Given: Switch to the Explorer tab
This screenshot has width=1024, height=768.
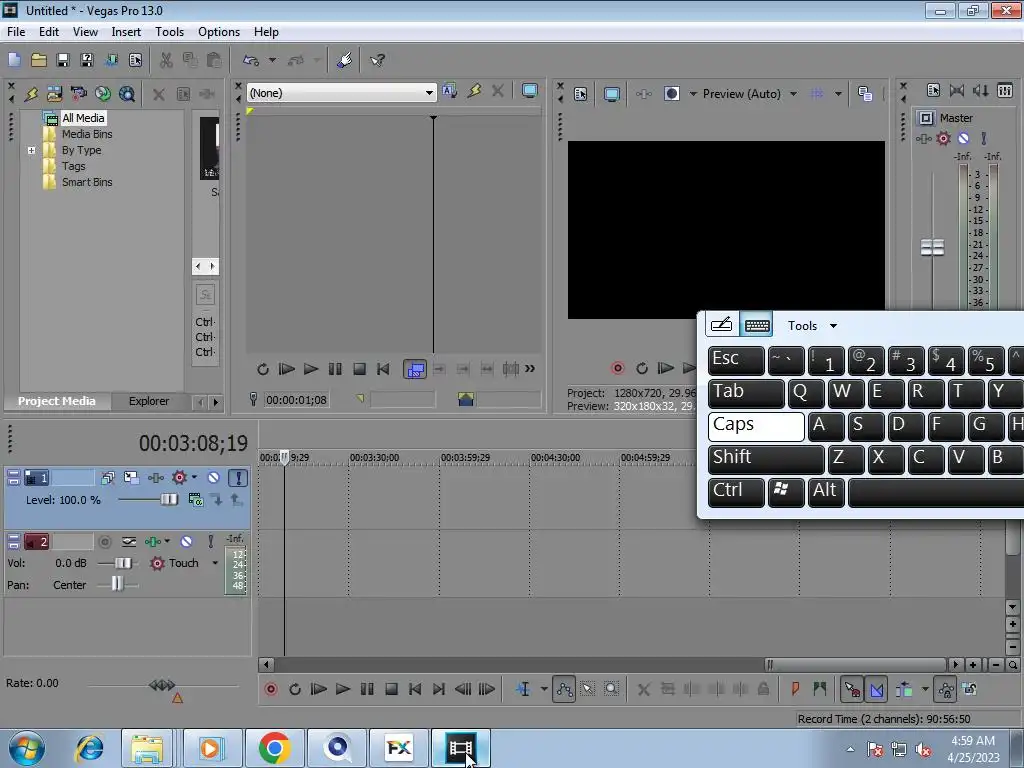Looking at the screenshot, I should click(149, 401).
